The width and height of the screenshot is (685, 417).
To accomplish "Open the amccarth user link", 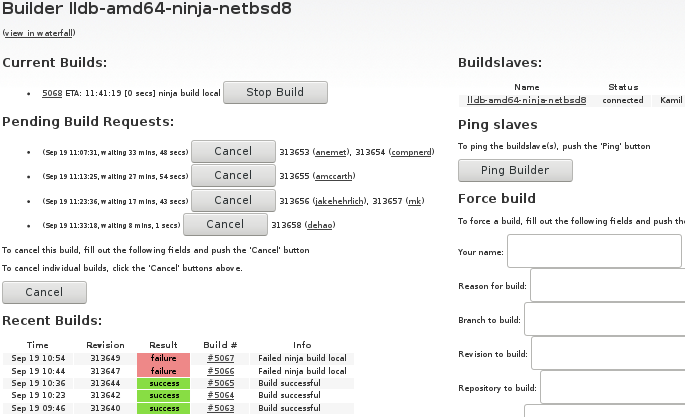I will coord(334,176).
